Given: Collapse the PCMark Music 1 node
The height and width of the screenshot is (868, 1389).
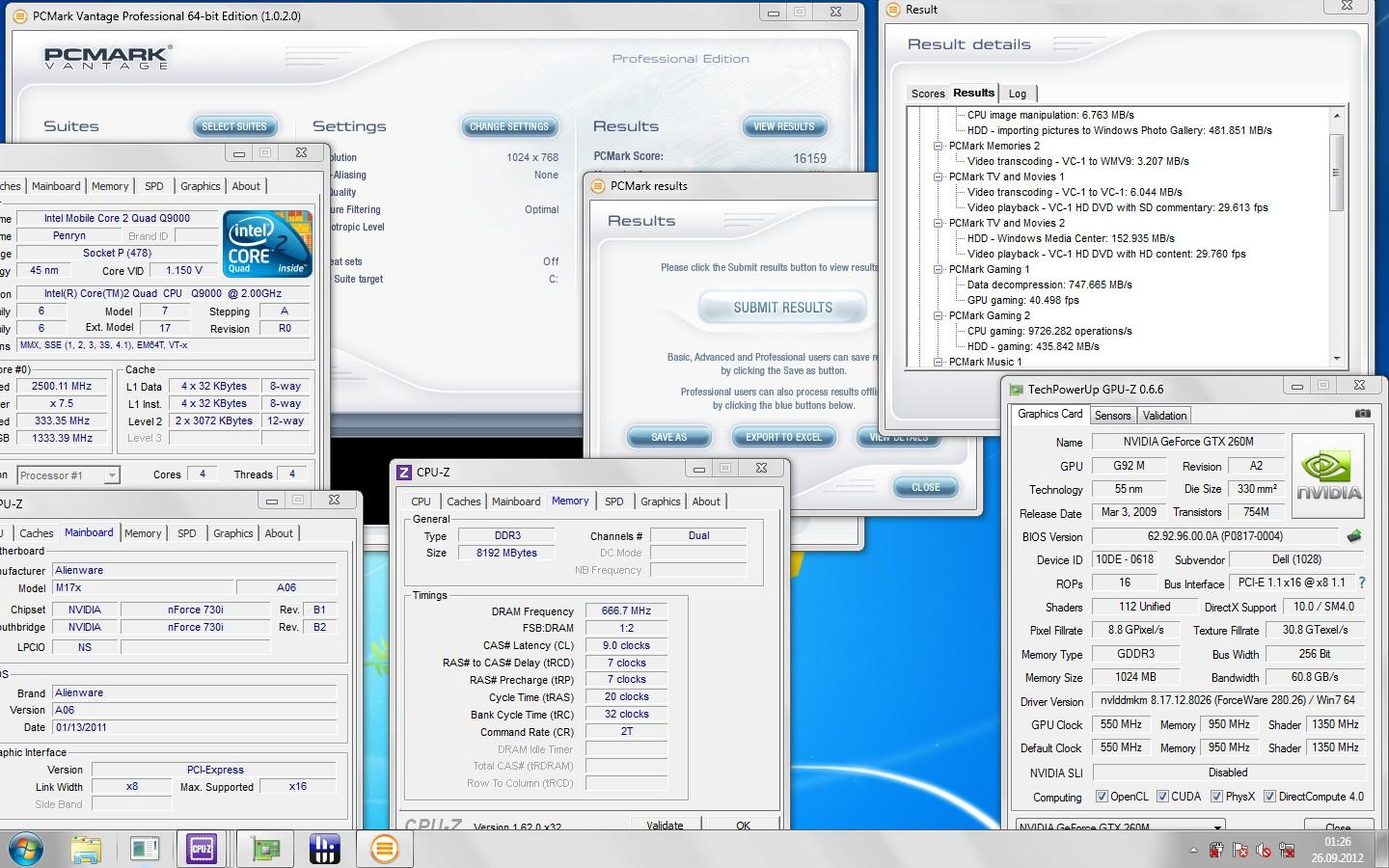Looking at the screenshot, I should coord(938,362).
